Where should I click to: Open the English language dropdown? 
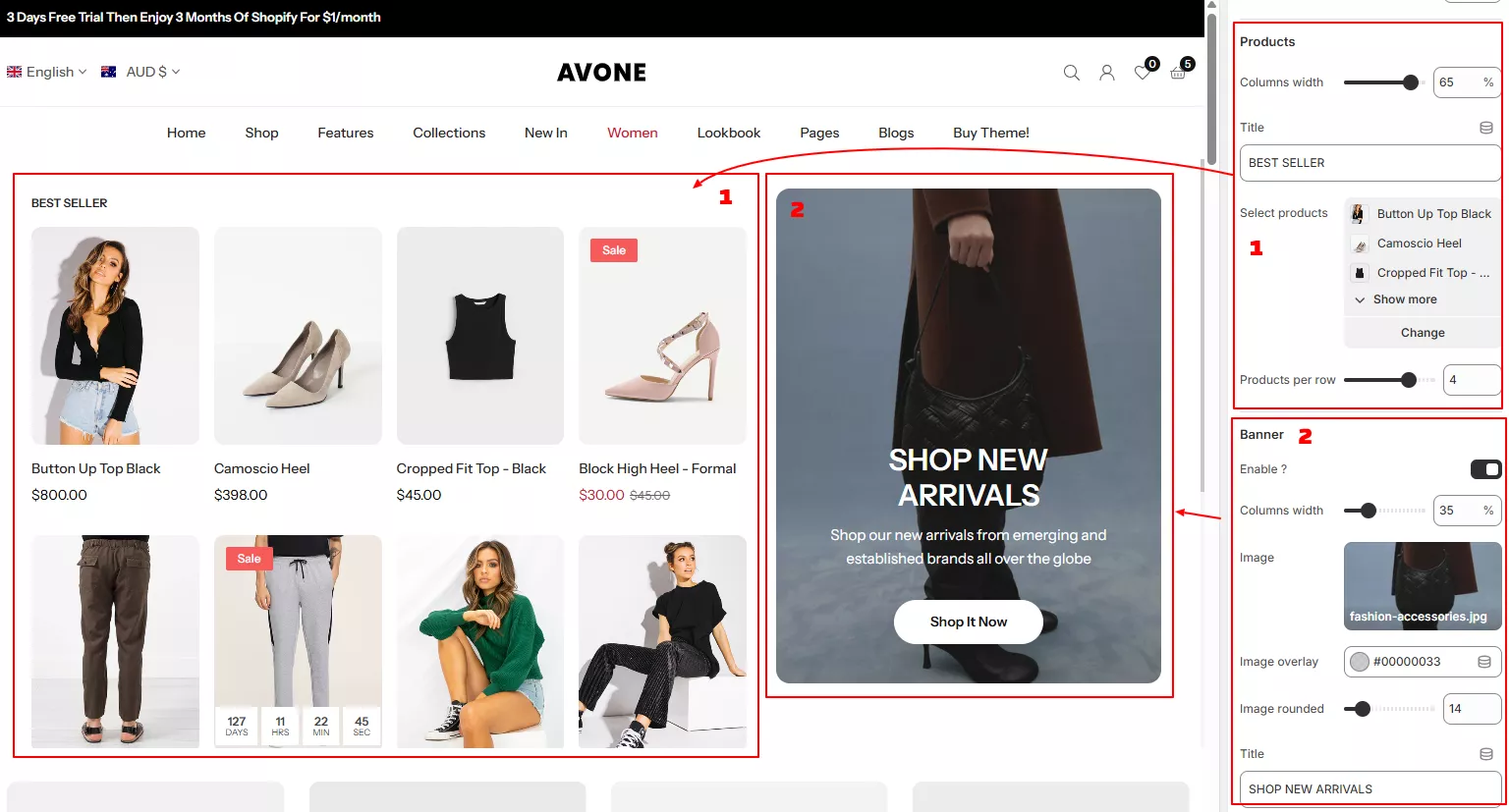tap(47, 72)
